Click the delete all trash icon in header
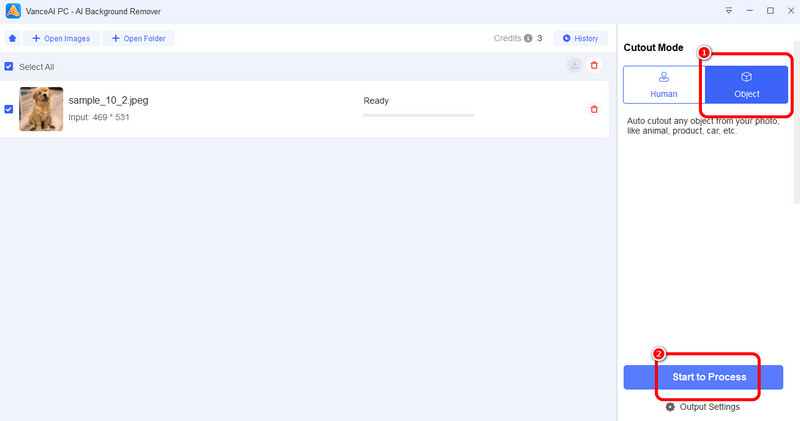This screenshot has width=800, height=421. pyautogui.click(x=594, y=65)
